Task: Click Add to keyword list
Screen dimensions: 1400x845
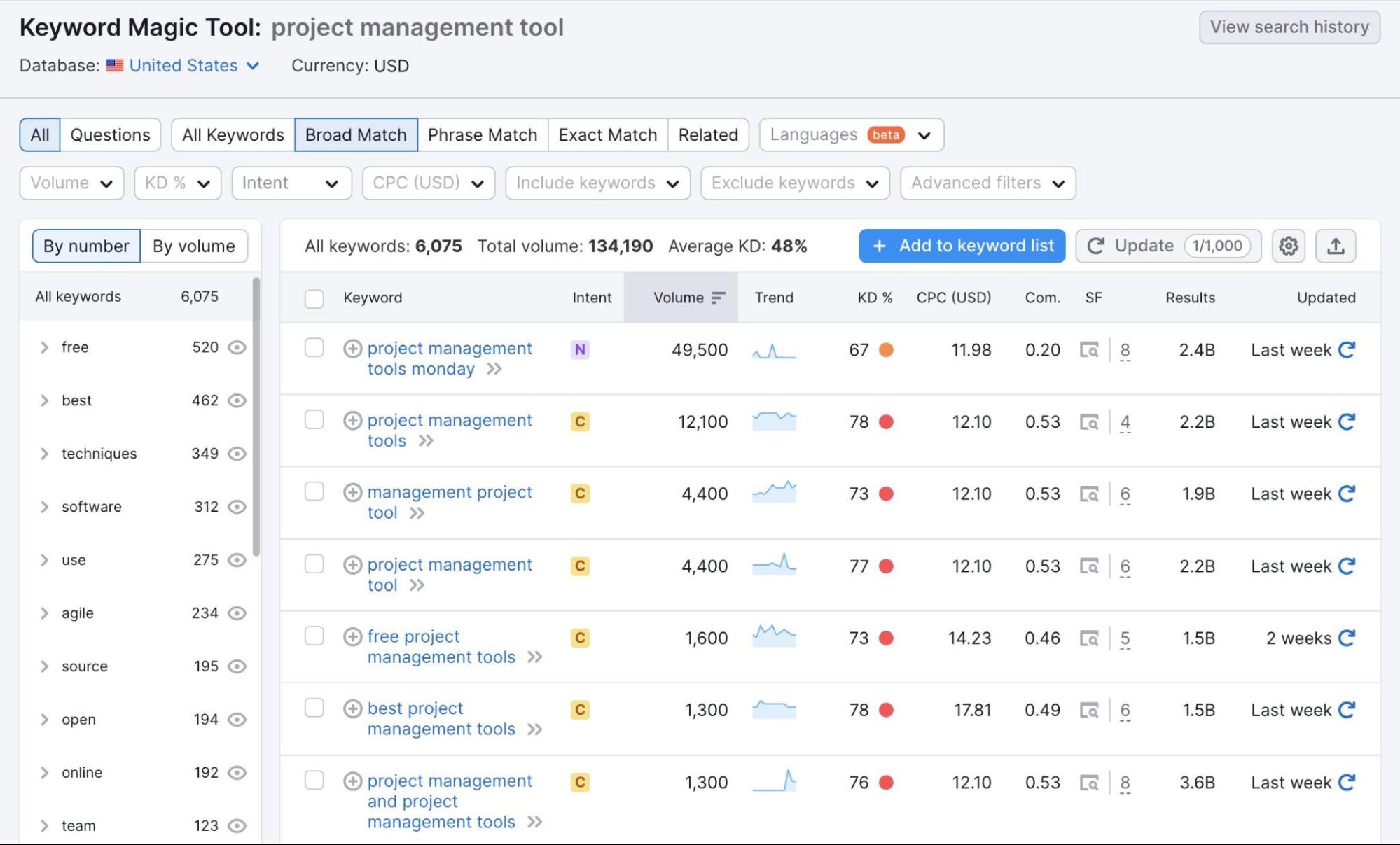Action: [x=961, y=246]
